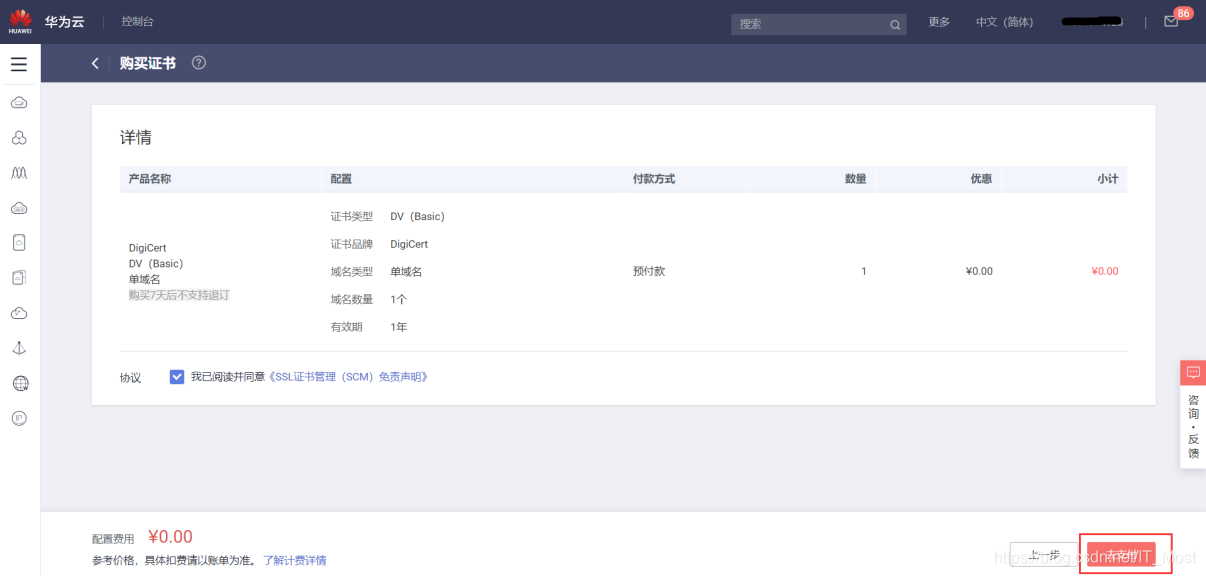The width and height of the screenshot is (1206, 576).
Task: Click the 购买7天后不支持退订 notice
Action: tap(179, 295)
